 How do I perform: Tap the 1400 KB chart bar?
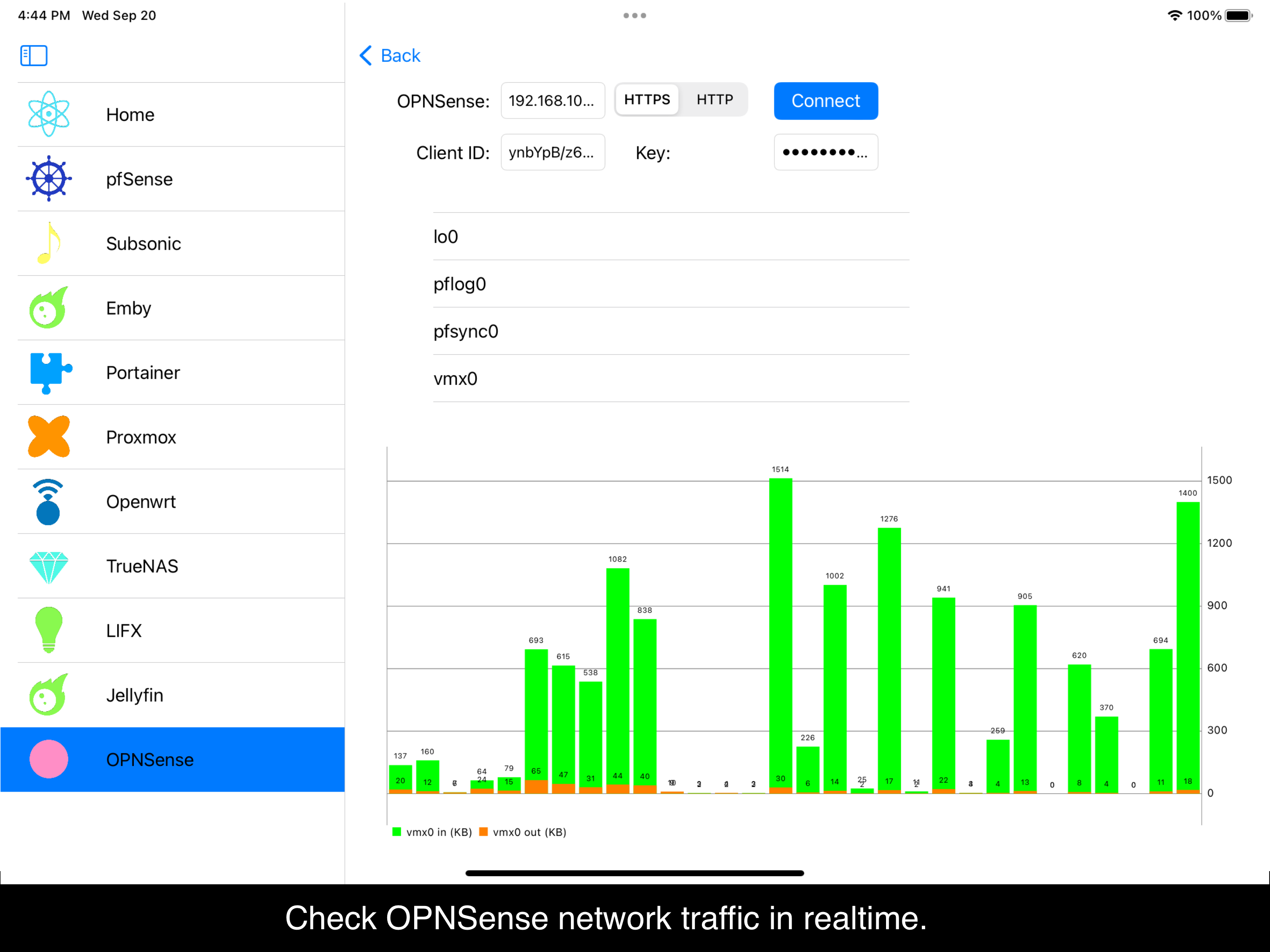[x=1187, y=647]
